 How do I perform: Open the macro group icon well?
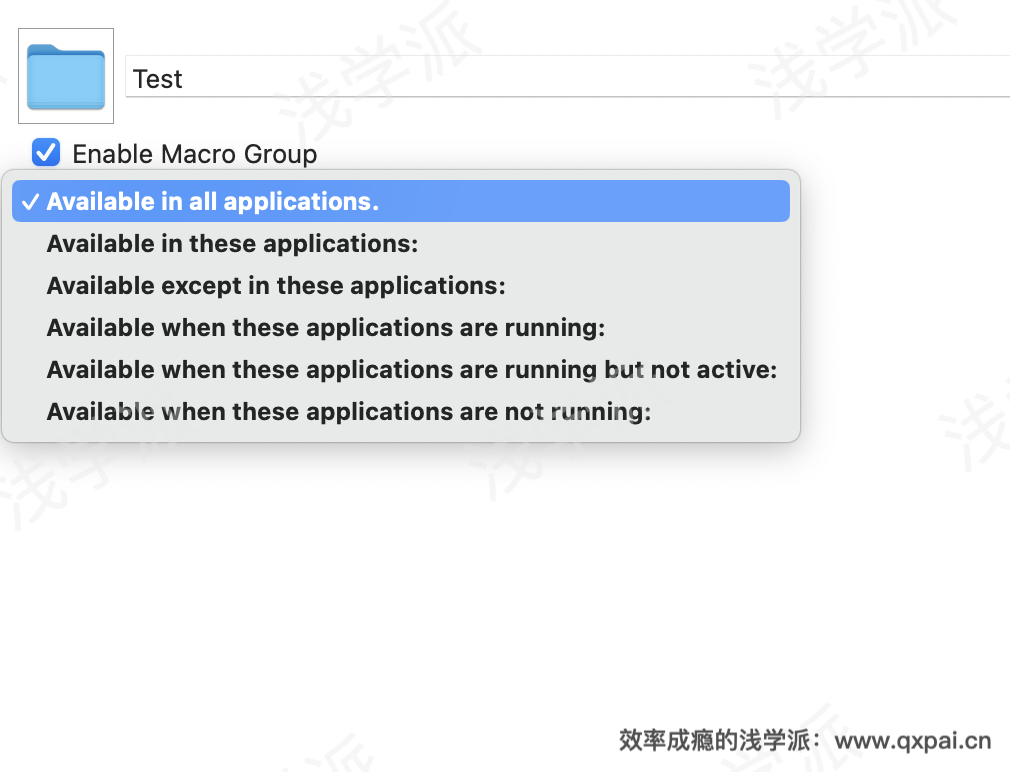pos(66,76)
